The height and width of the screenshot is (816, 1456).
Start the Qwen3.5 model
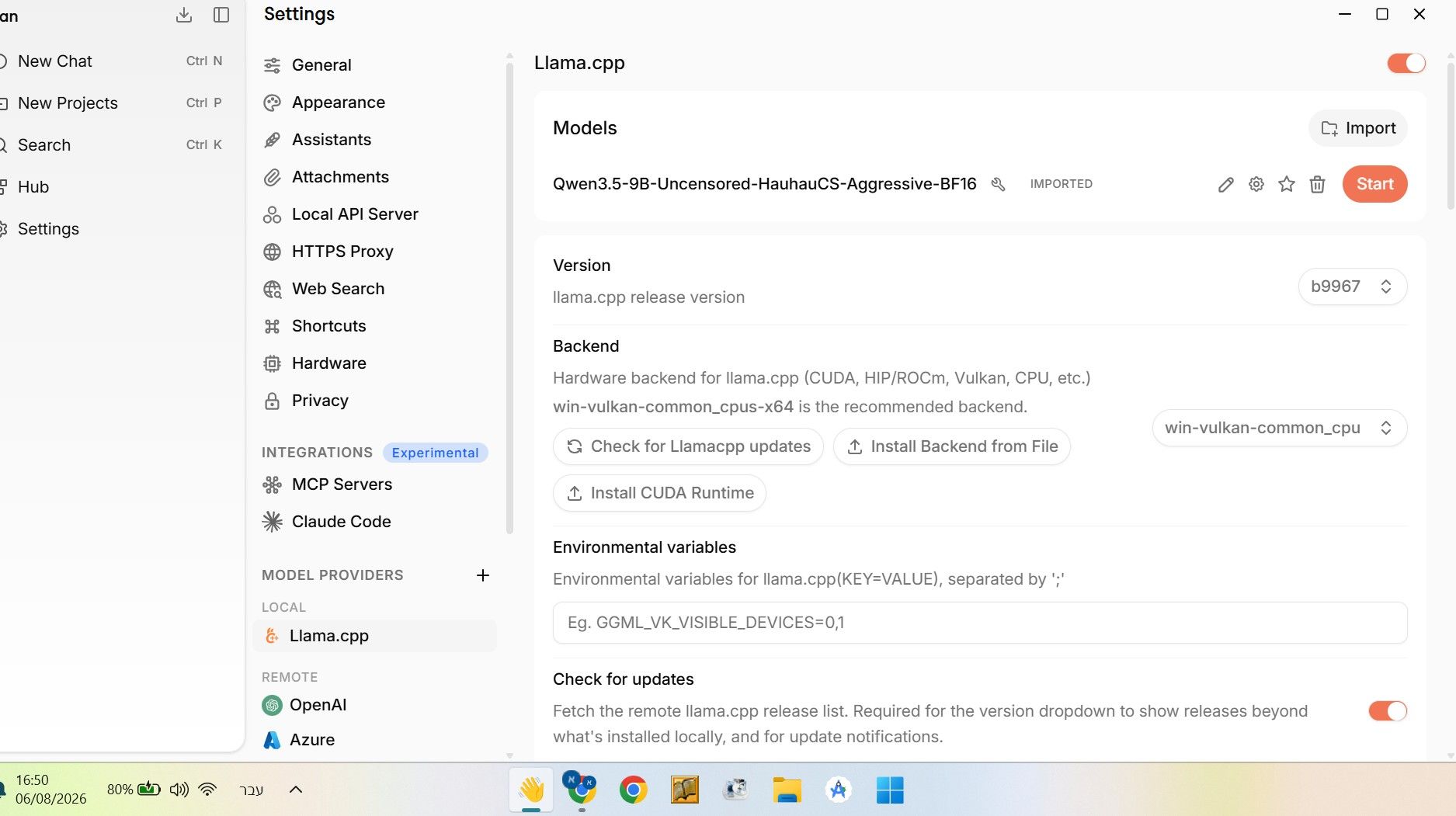click(x=1375, y=184)
